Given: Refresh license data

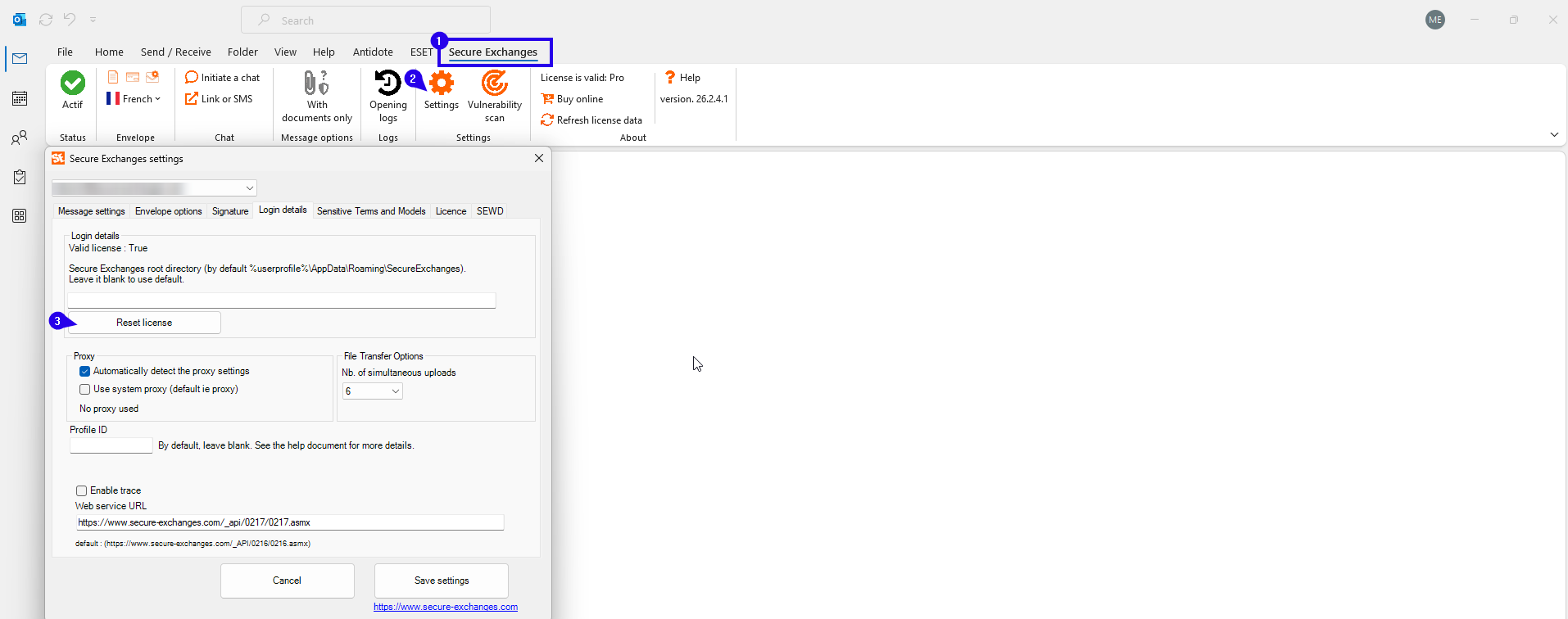Looking at the screenshot, I should tap(591, 120).
